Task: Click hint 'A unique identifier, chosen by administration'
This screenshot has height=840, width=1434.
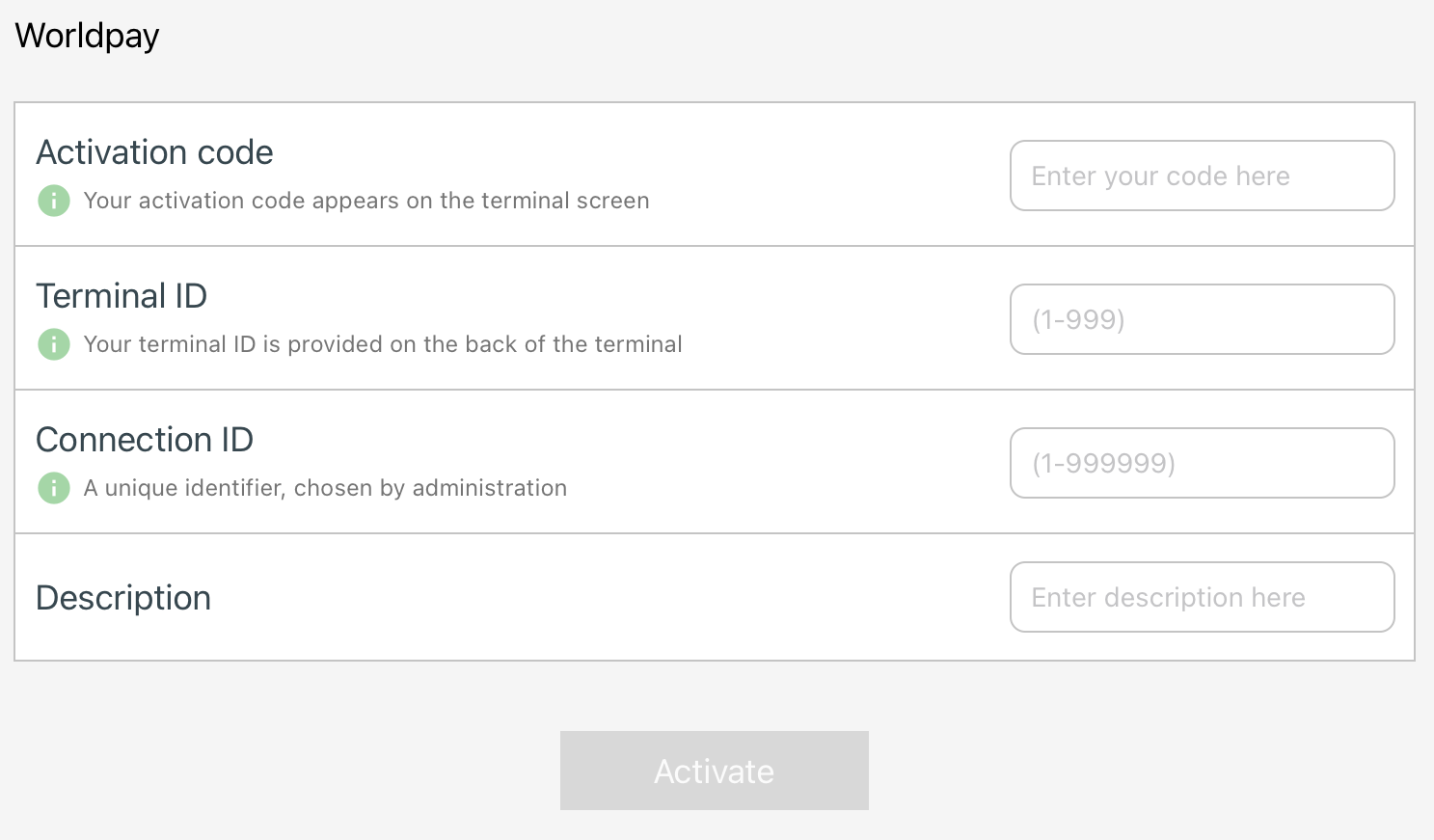Action: (325, 488)
